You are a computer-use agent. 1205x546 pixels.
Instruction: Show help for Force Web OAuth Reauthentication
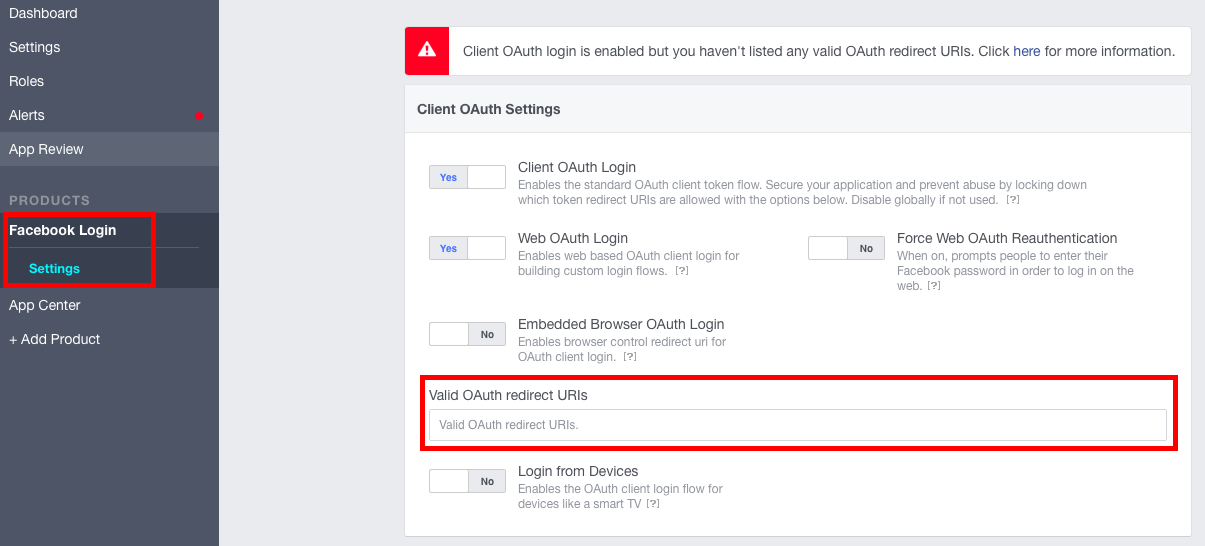click(x=933, y=286)
